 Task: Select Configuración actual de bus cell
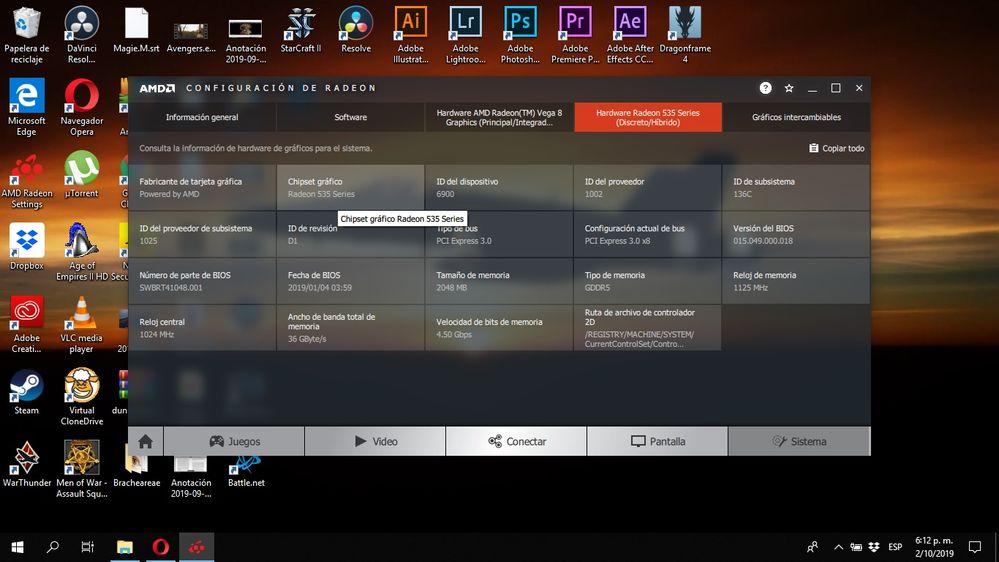coord(647,234)
